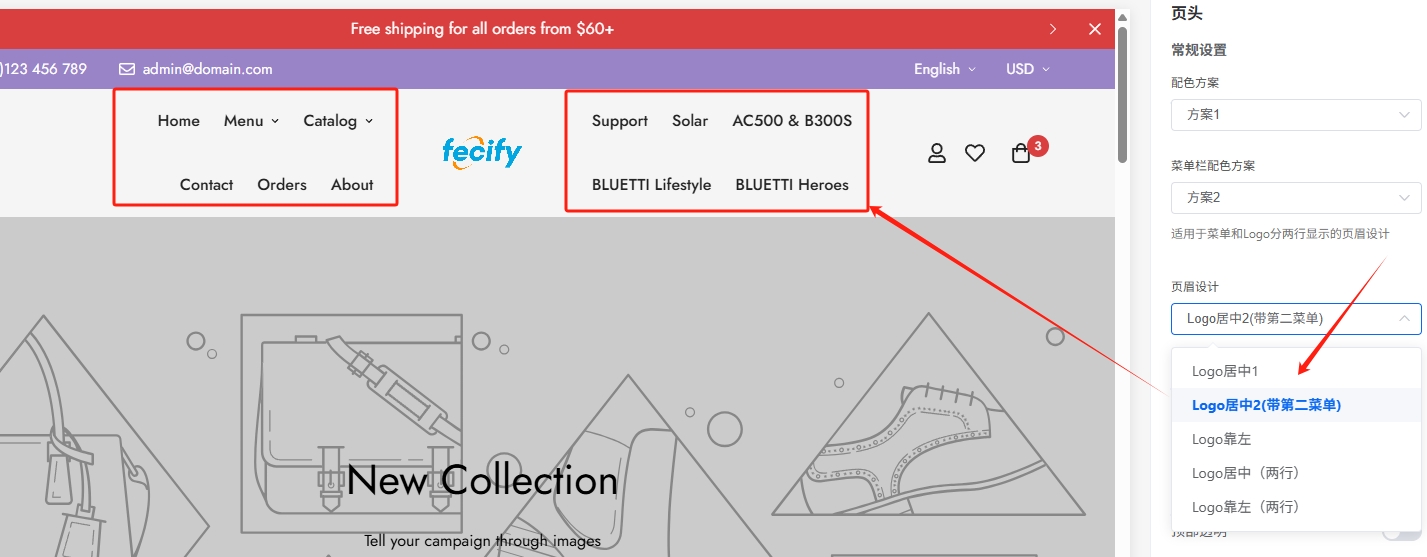Open the shopping cart icon
1427x557 pixels.
[x=1021, y=153]
